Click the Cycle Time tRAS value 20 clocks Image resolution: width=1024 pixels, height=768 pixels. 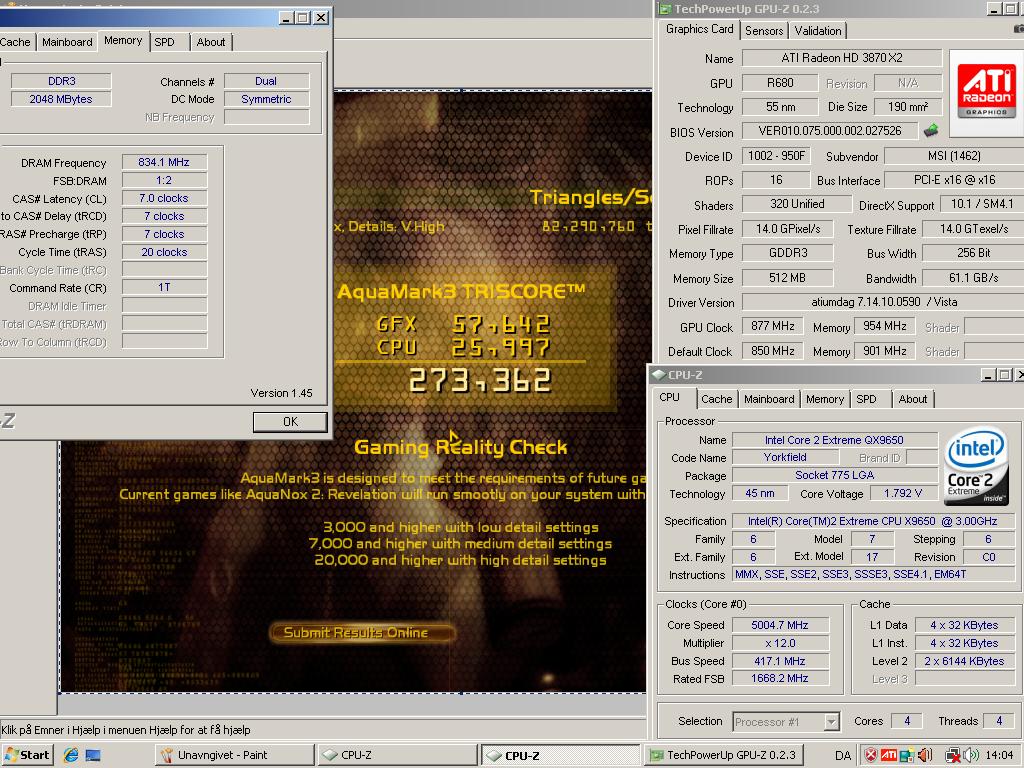coord(164,252)
